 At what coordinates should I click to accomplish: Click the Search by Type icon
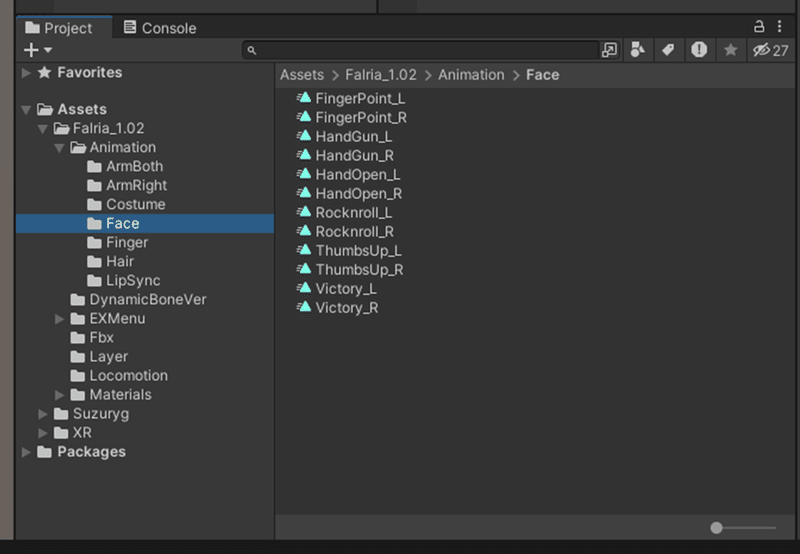(x=638, y=50)
